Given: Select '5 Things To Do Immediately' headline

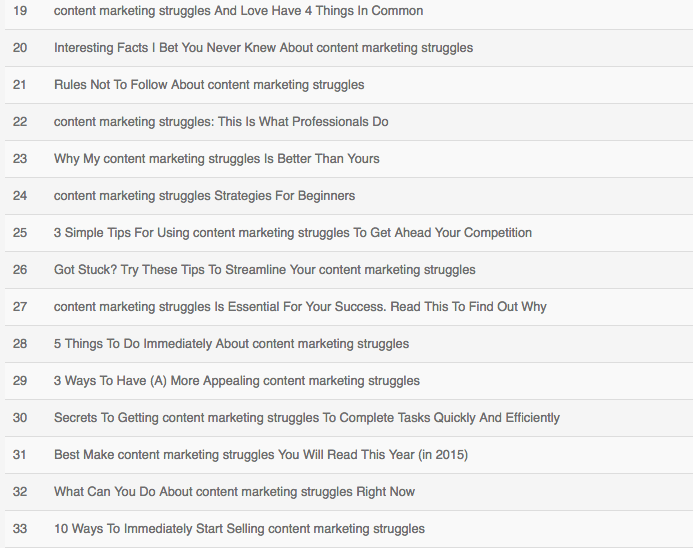Looking at the screenshot, I should coord(231,344).
